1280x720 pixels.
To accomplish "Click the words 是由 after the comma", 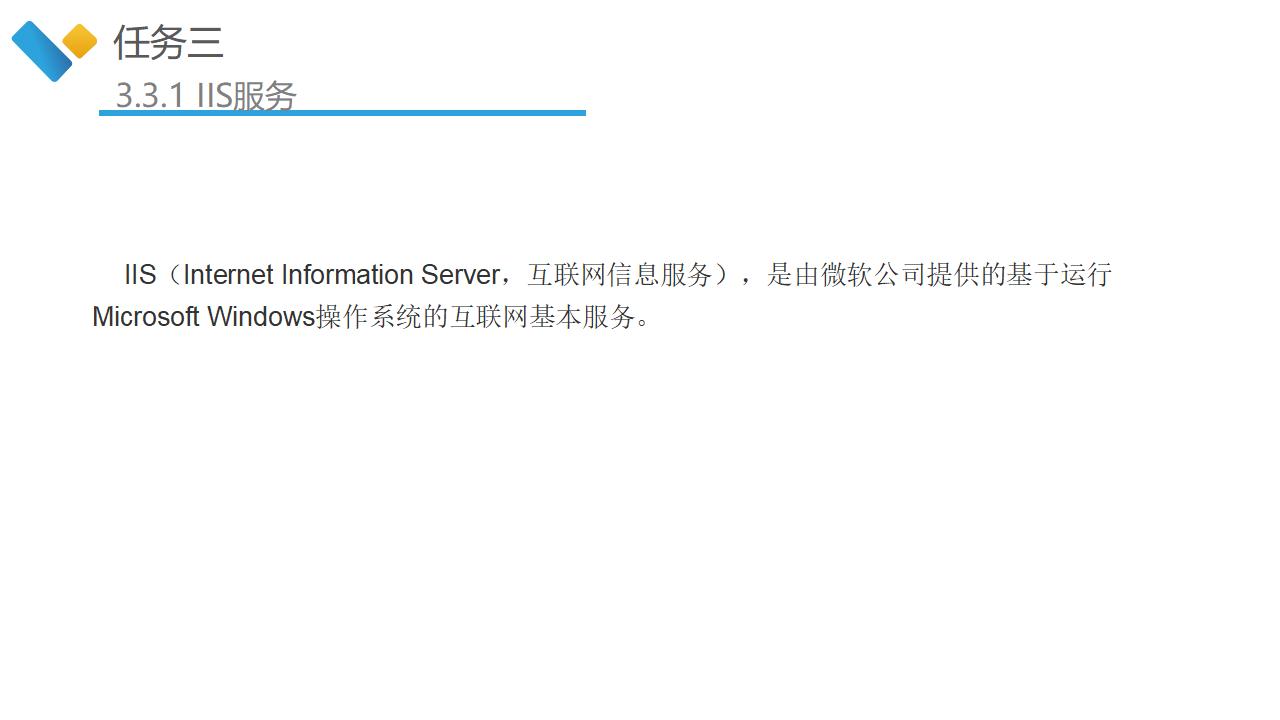I will tap(794, 275).
